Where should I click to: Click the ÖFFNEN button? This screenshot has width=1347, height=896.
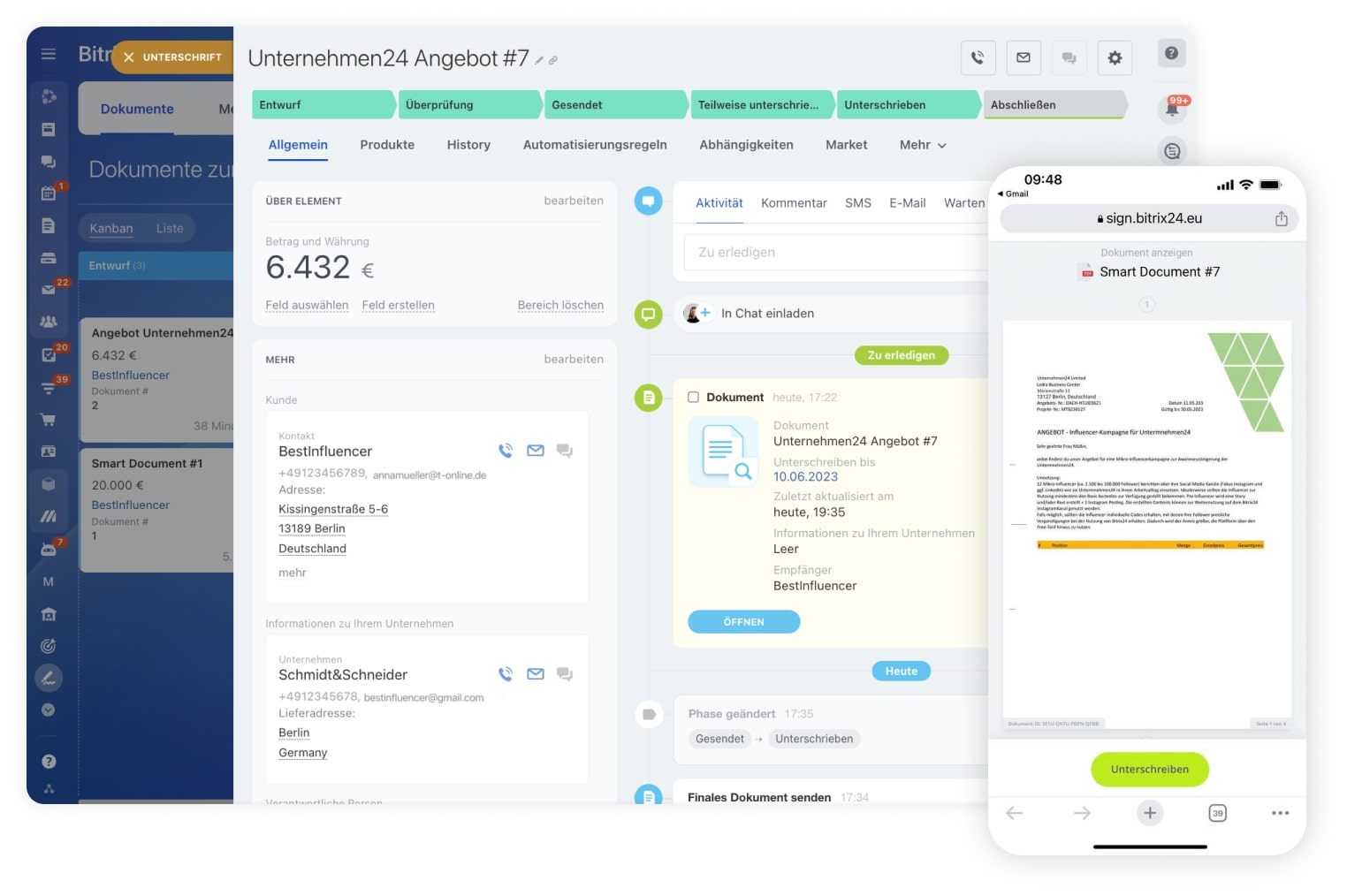[x=743, y=622]
